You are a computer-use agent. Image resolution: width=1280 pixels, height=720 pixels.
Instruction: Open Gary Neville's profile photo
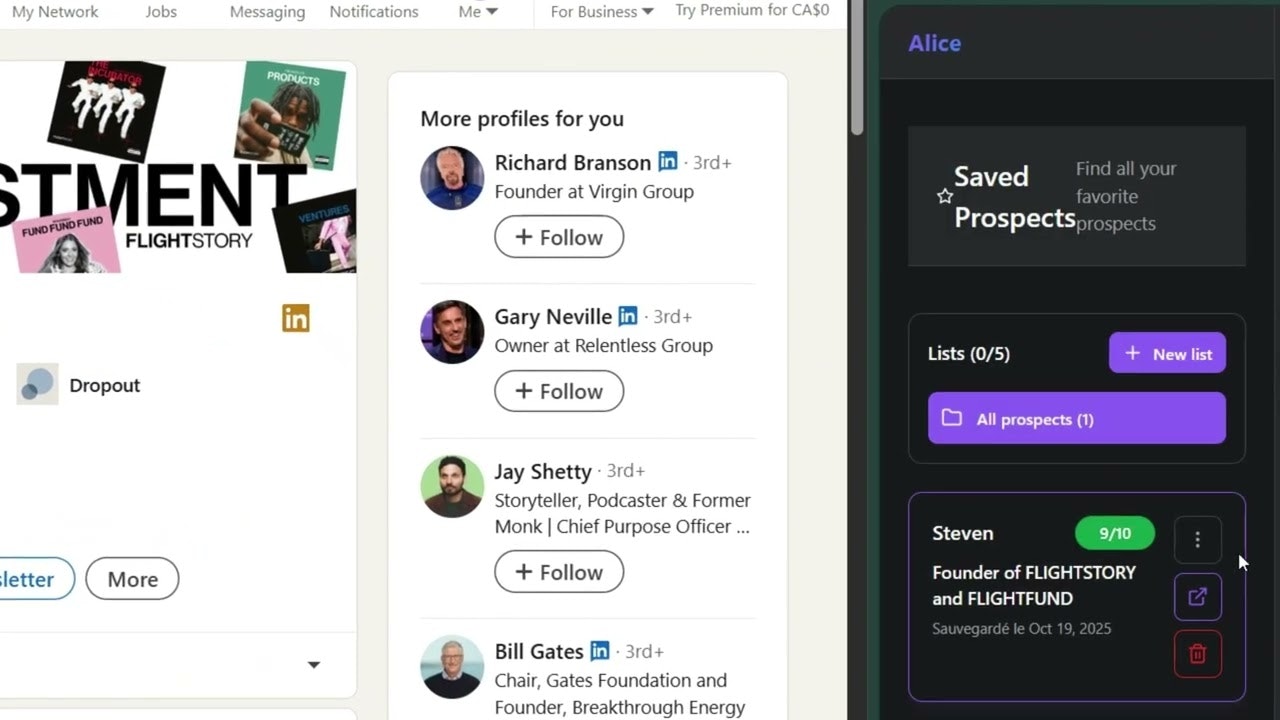[452, 332]
